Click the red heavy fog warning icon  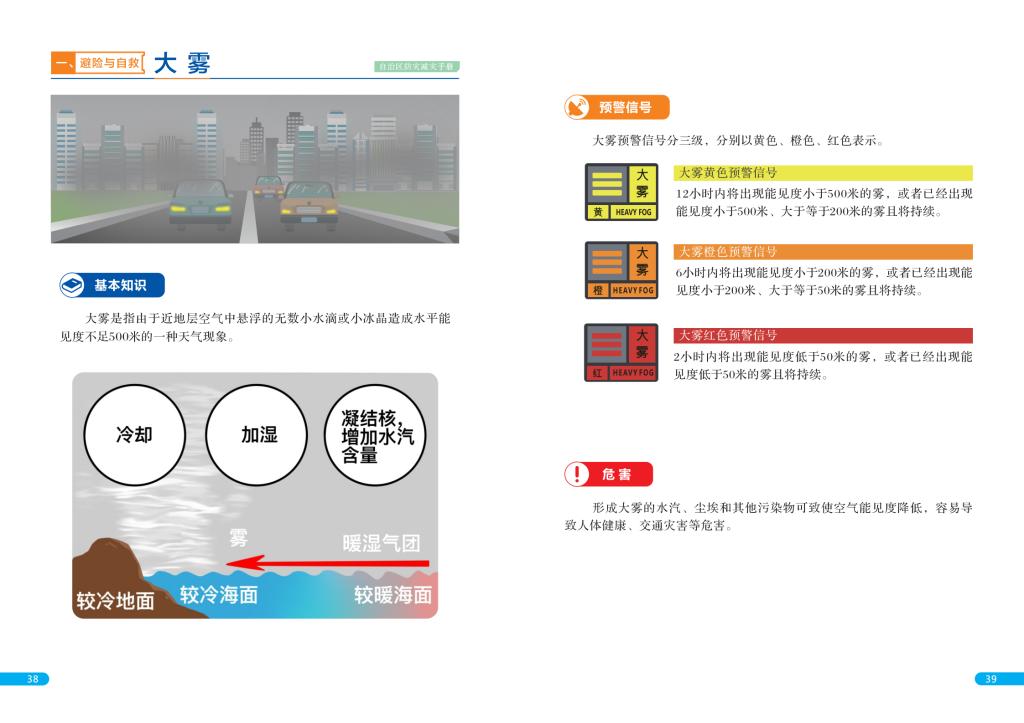(621, 353)
